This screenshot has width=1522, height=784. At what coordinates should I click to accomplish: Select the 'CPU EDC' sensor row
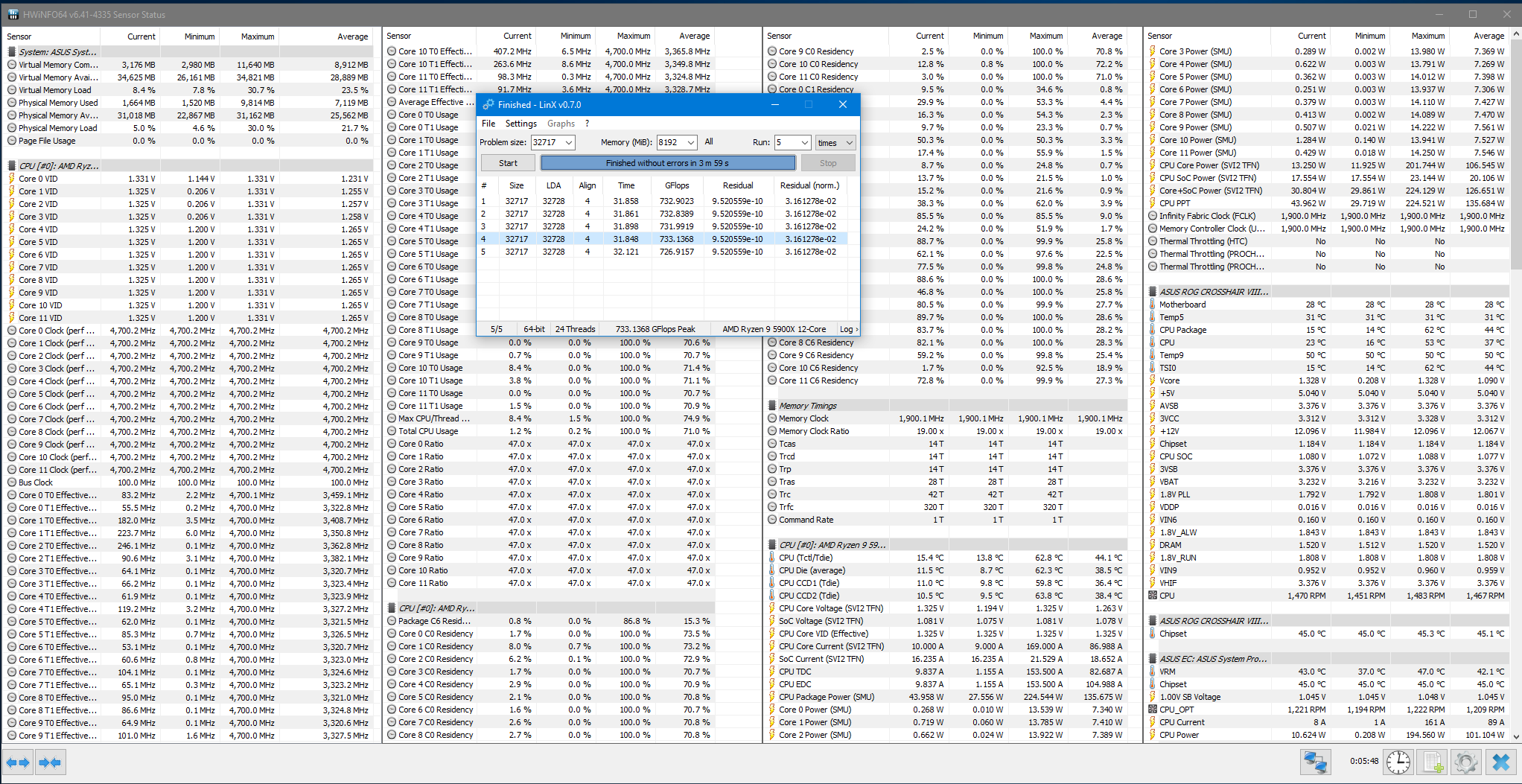[x=946, y=684]
